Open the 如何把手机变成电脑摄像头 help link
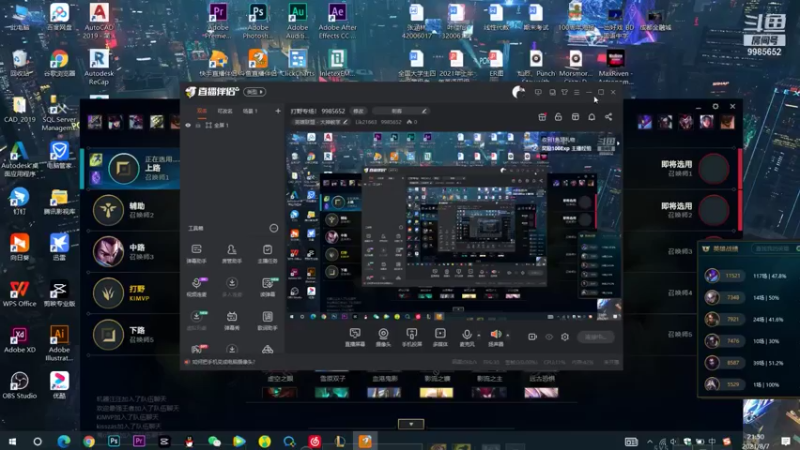This screenshot has height=450, width=800. tap(223, 362)
